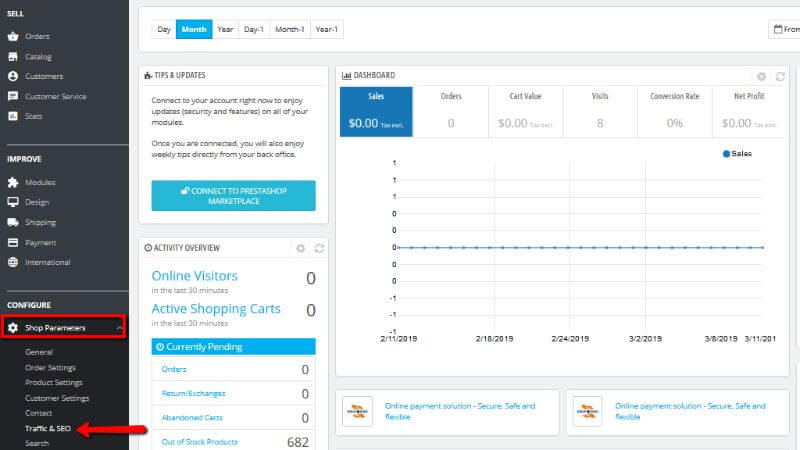Image resolution: width=800 pixels, height=450 pixels.
Task: Click the Design monitor icon
Action: [13, 202]
